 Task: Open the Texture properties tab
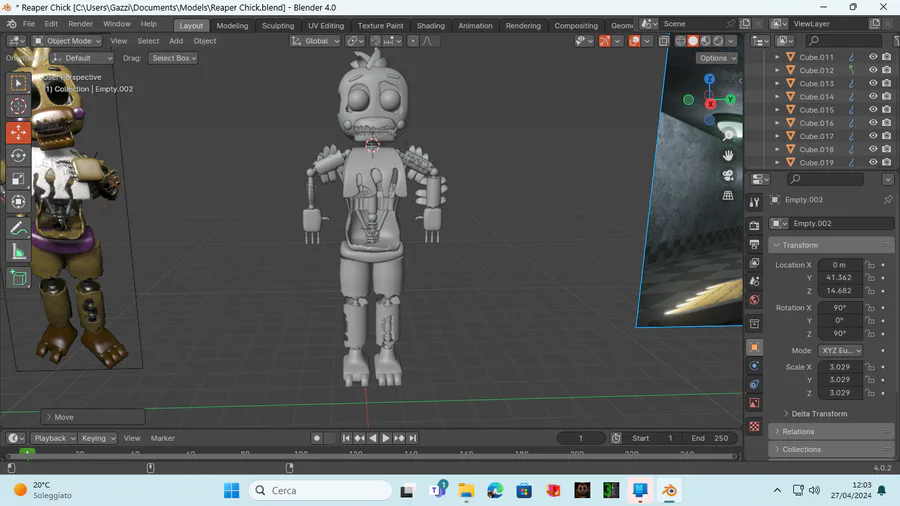click(x=754, y=426)
